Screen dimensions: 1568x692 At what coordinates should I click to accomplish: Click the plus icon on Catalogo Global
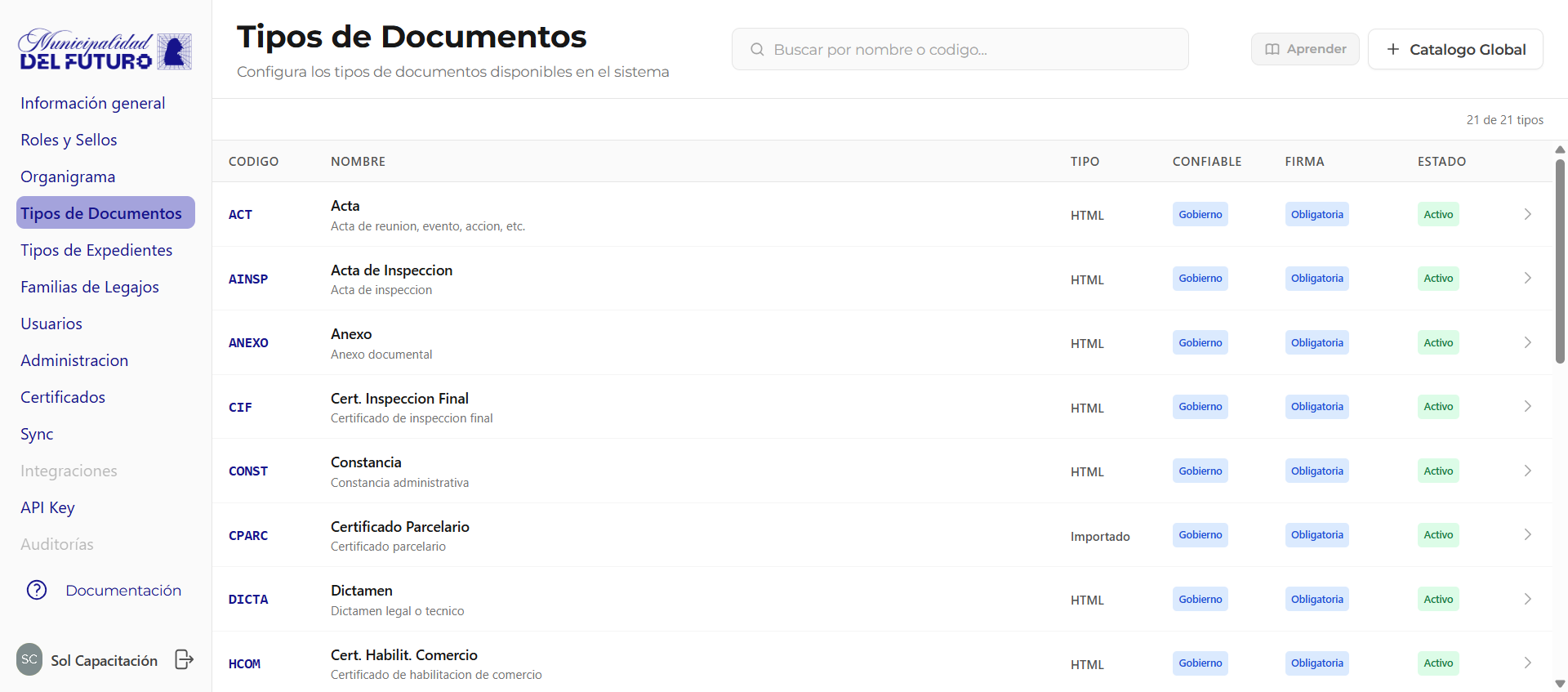pyautogui.click(x=1393, y=49)
